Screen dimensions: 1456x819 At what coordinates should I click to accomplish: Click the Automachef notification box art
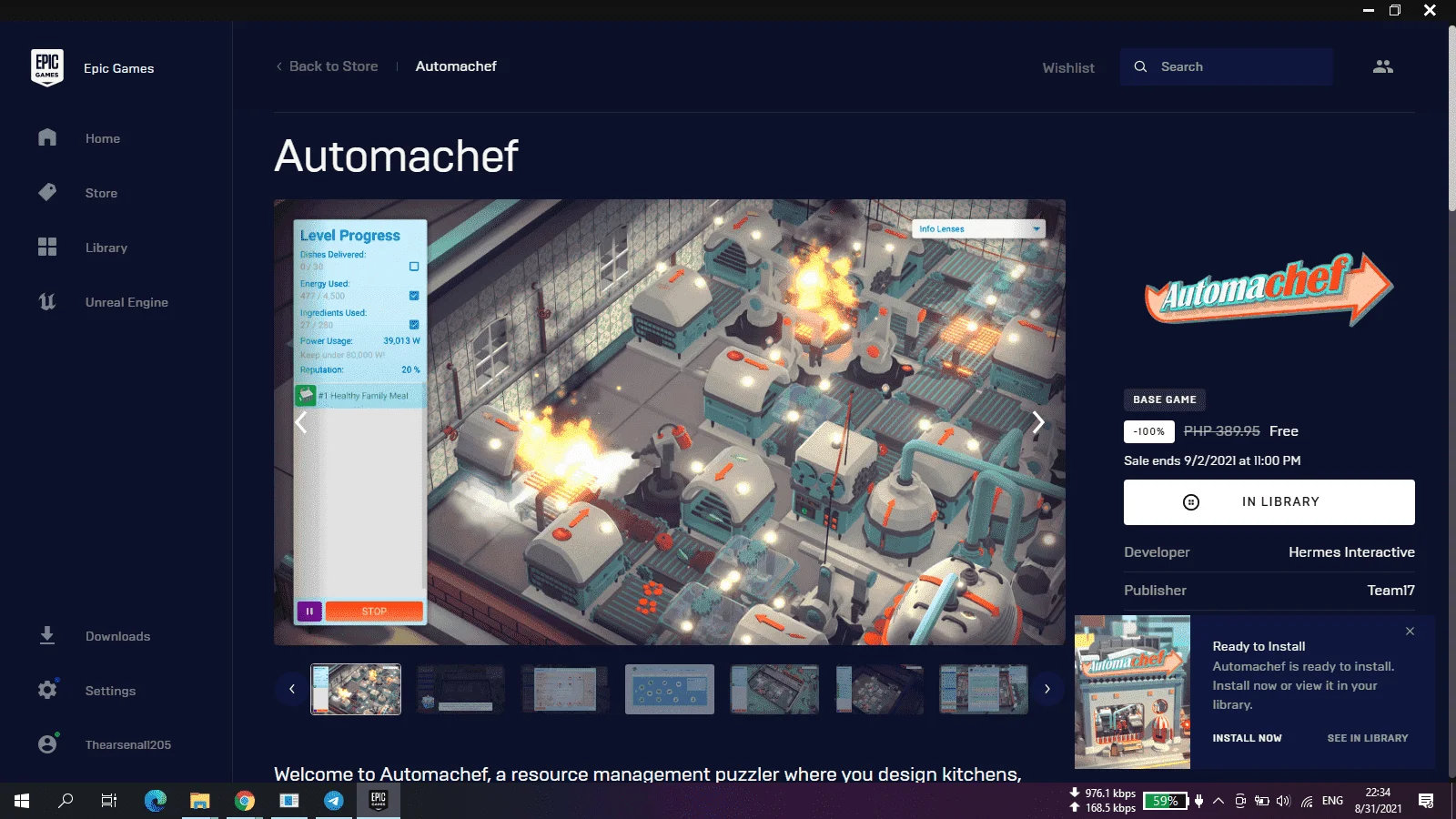point(1132,693)
